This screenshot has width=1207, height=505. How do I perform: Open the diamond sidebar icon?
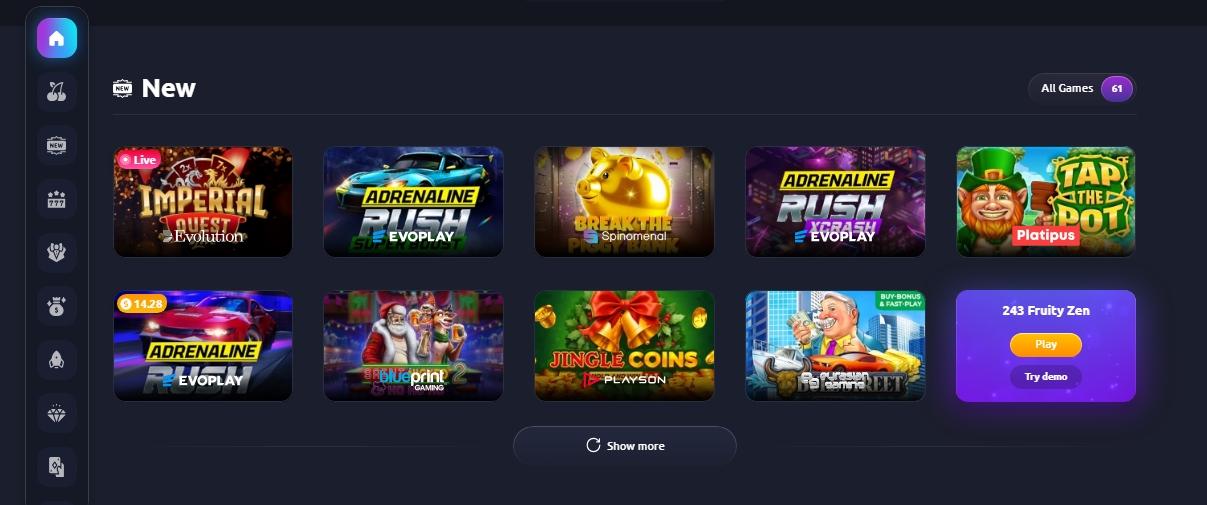point(57,412)
